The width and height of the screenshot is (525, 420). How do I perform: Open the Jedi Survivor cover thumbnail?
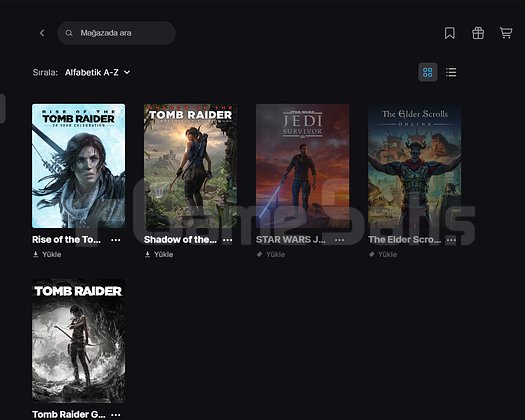(x=302, y=166)
